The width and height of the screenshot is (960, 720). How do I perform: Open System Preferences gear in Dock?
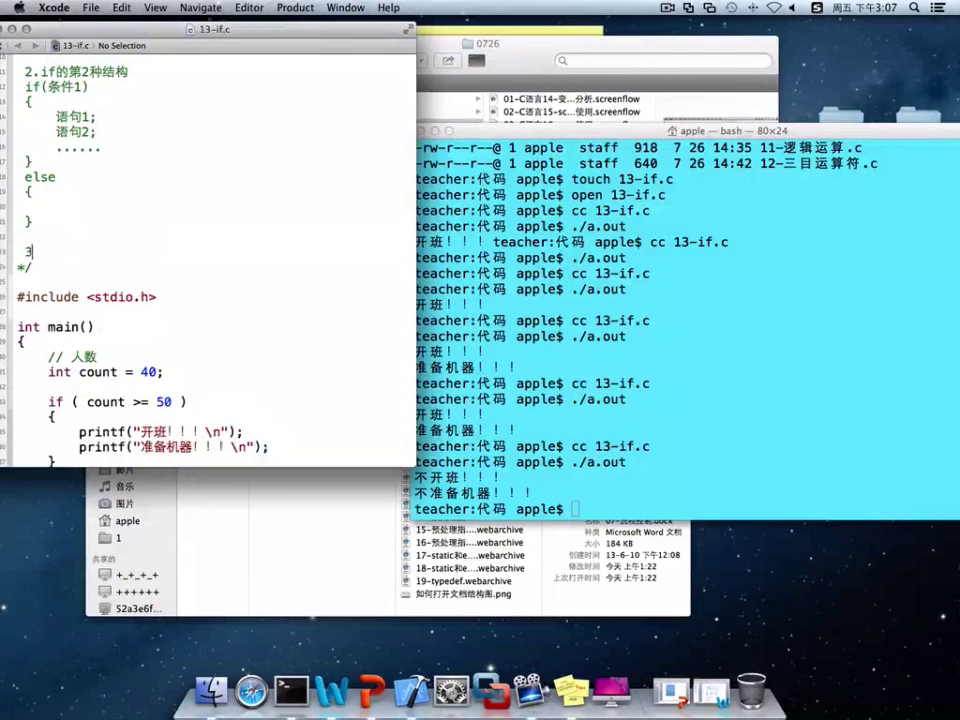click(451, 691)
